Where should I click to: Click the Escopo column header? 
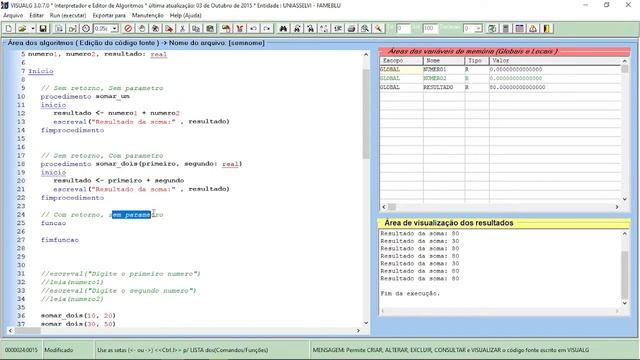[x=401, y=60]
